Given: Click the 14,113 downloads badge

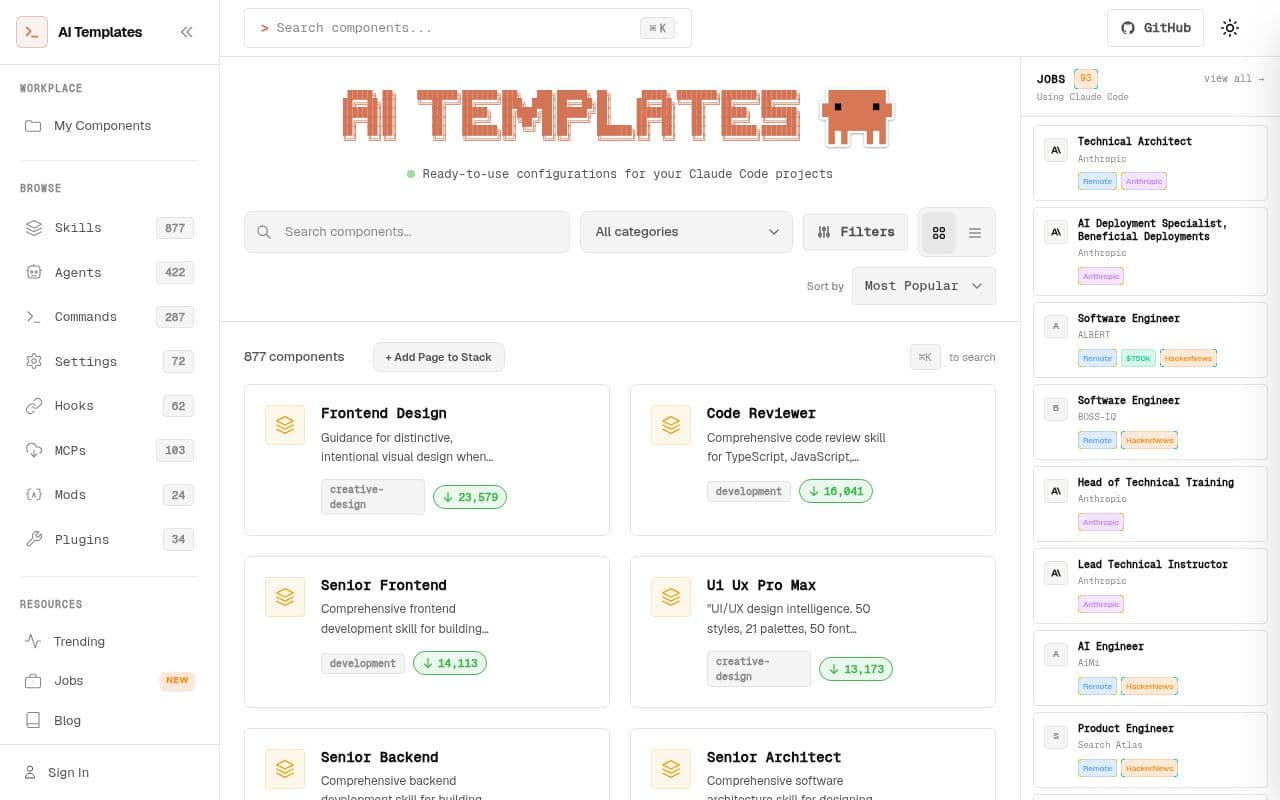Looking at the screenshot, I should pyautogui.click(x=450, y=663).
